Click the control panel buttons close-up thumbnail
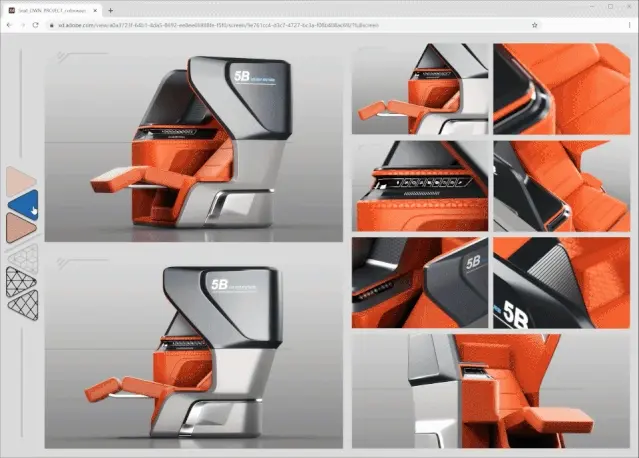This screenshot has width=639, height=458. coord(420,185)
